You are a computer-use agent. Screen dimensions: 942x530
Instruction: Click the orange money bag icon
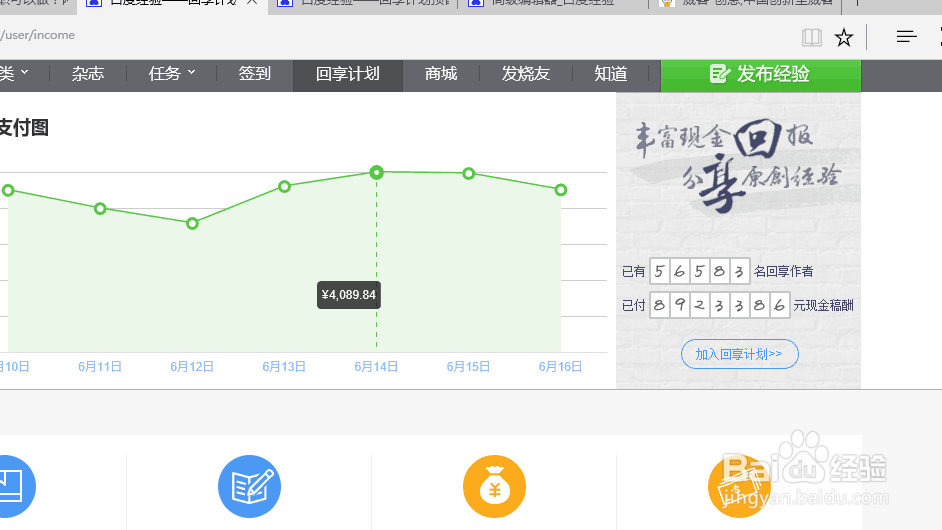pos(494,486)
